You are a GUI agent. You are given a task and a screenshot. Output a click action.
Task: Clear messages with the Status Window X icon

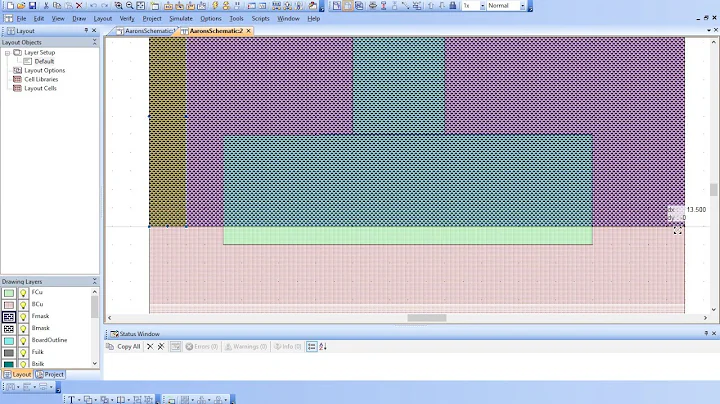point(150,347)
